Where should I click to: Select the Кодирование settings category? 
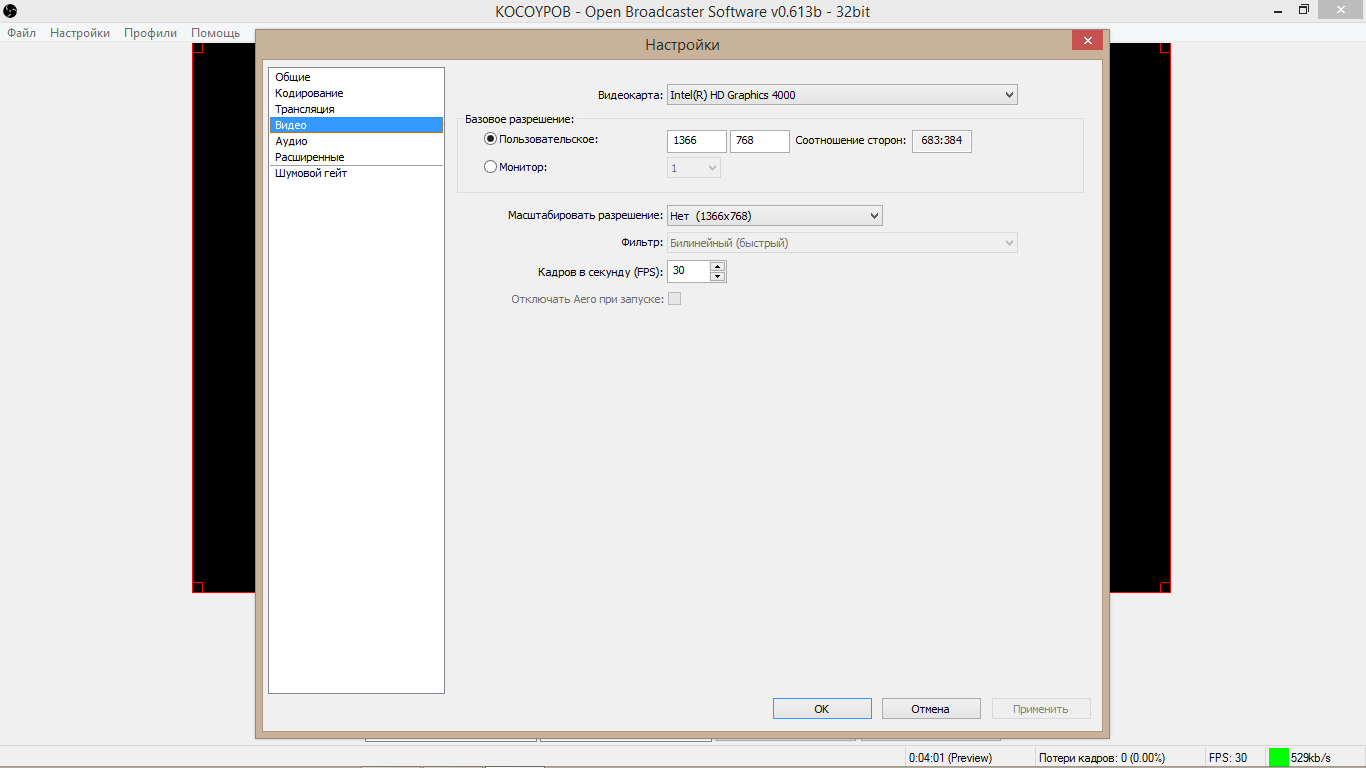point(356,93)
